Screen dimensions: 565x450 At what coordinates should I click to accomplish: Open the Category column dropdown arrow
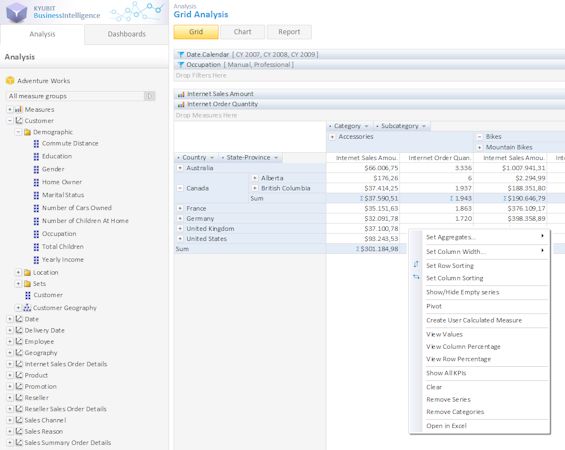click(x=366, y=126)
